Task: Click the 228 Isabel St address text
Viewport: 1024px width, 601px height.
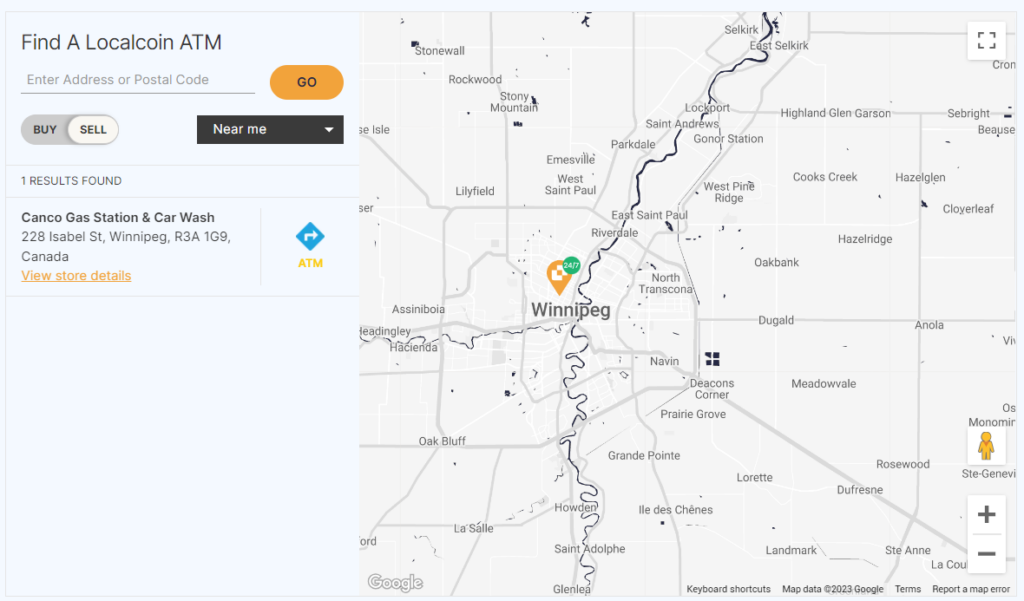Action: (x=126, y=246)
